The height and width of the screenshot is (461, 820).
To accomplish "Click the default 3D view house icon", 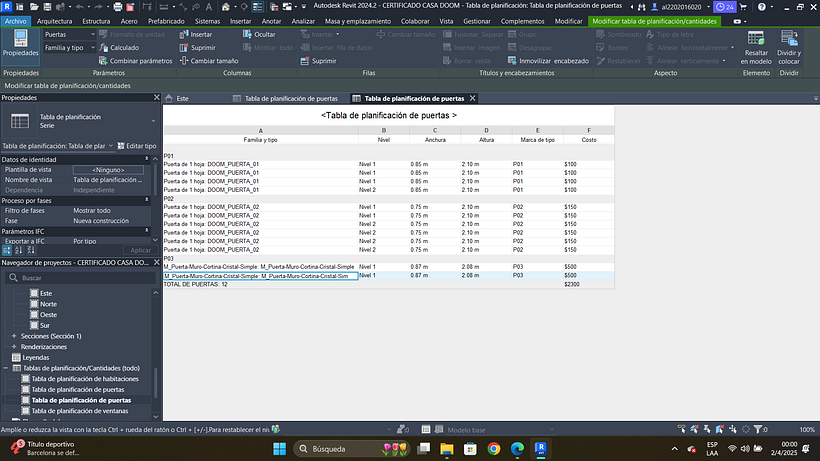I will 225,7.
